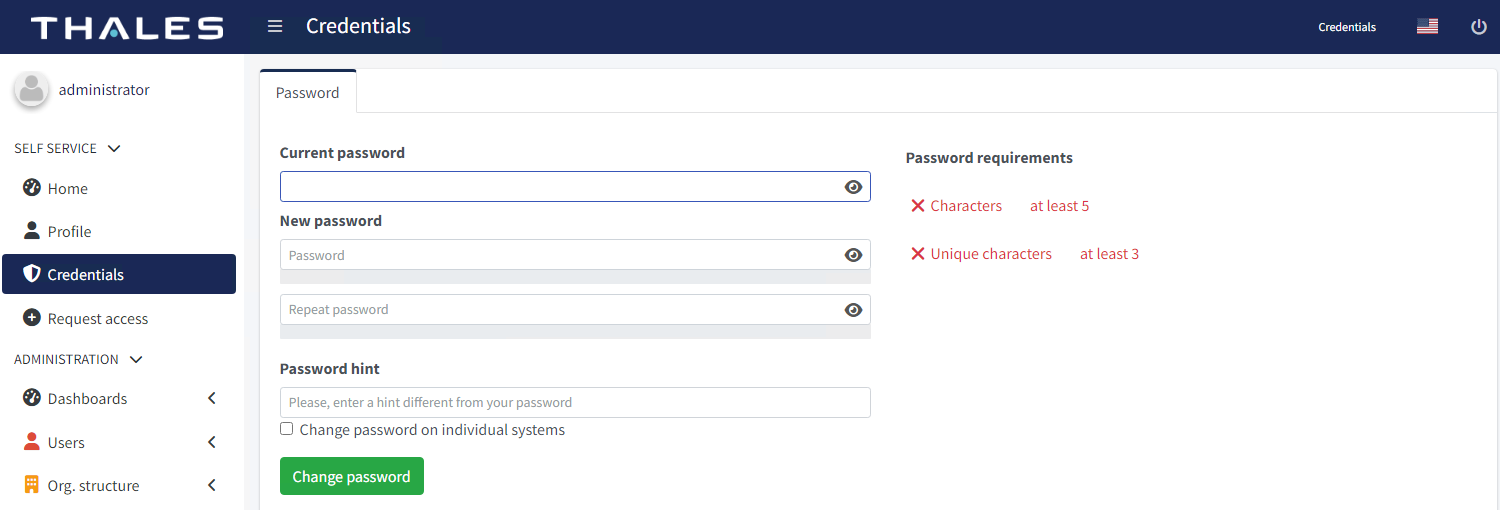Click the Profile person icon
Viewport: 1500px width, 510px height.
pyautogui.click(x=32, y=231)
